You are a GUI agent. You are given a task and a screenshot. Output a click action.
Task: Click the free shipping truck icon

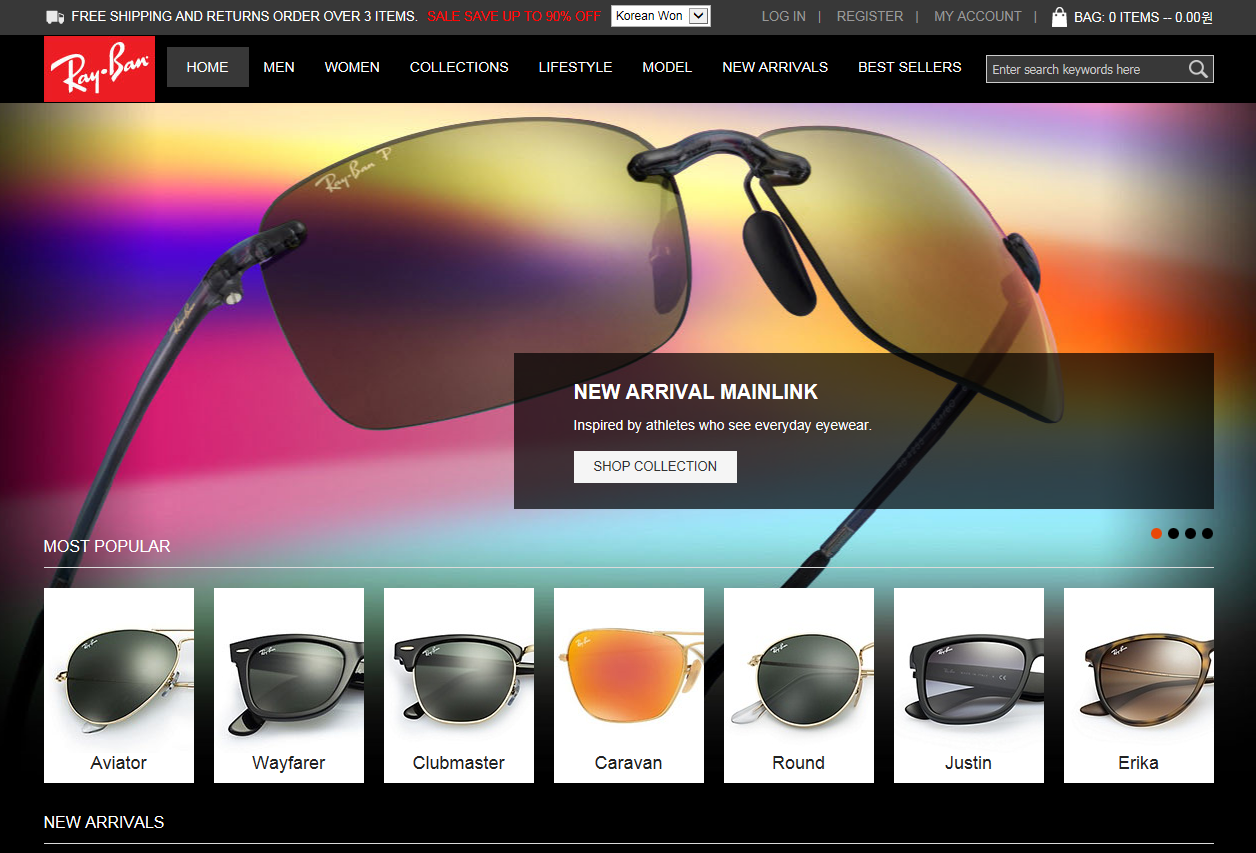(x=55, y=17)
